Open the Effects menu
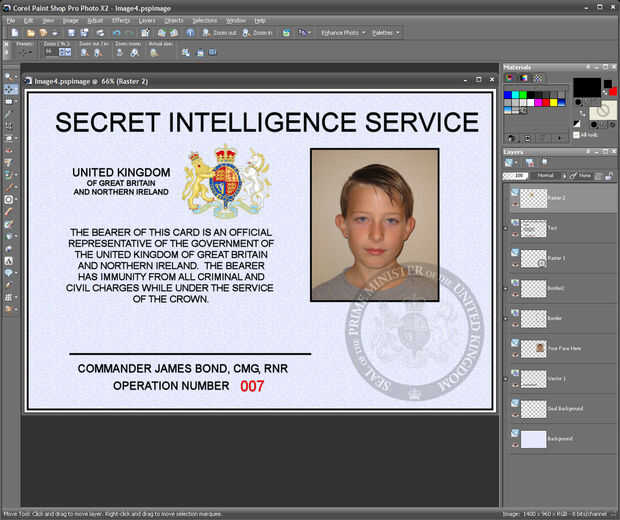 [121, 20]
